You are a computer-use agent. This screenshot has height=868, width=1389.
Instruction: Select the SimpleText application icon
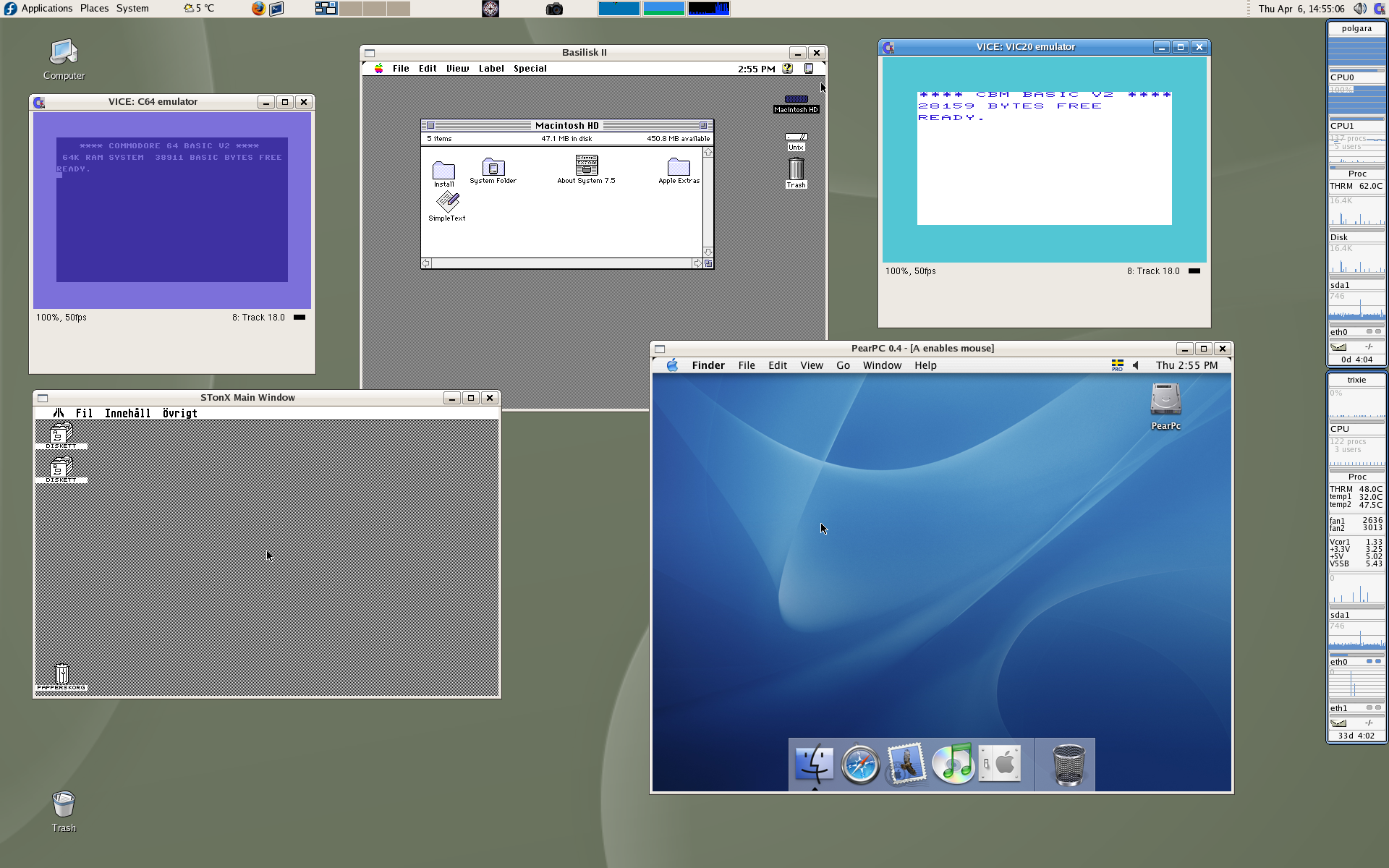[x=447, y=203]
